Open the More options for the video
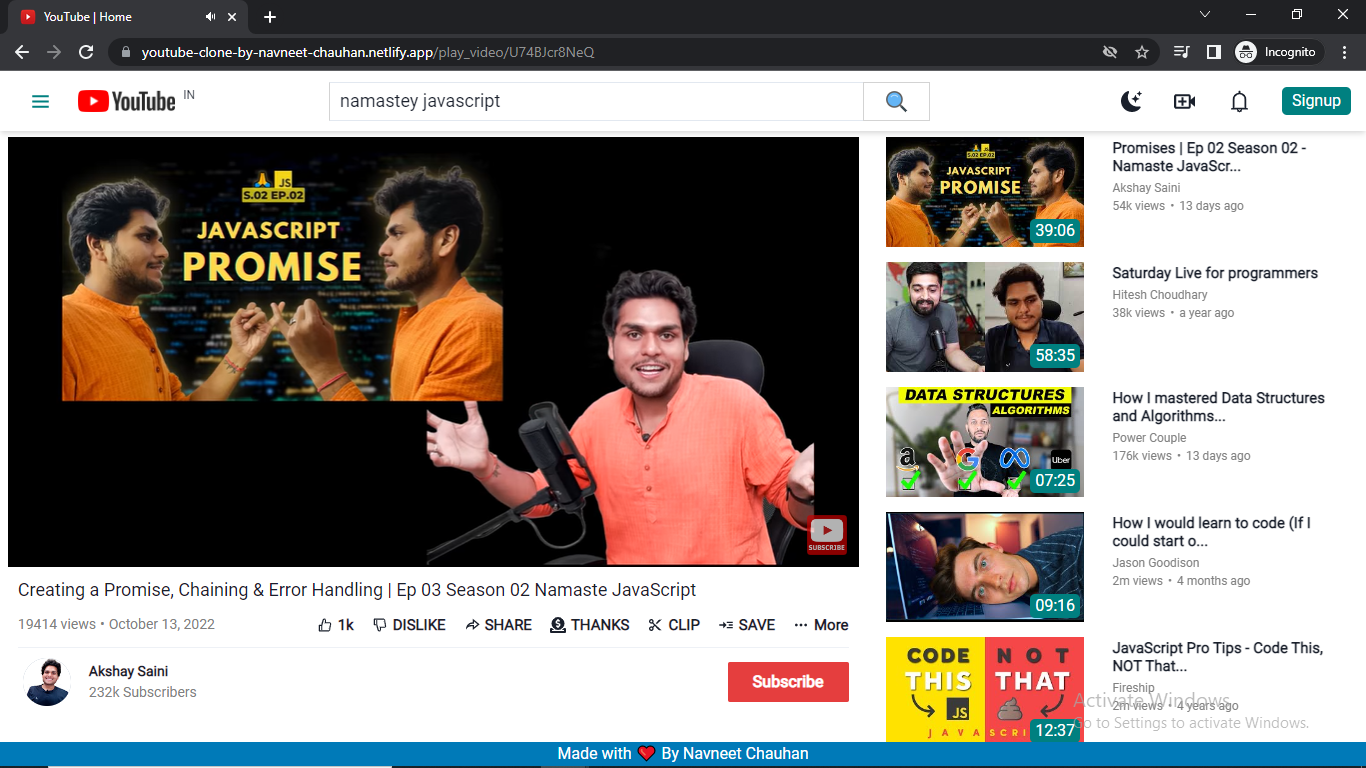1366x768 pixels. click(x=820, y=624)
